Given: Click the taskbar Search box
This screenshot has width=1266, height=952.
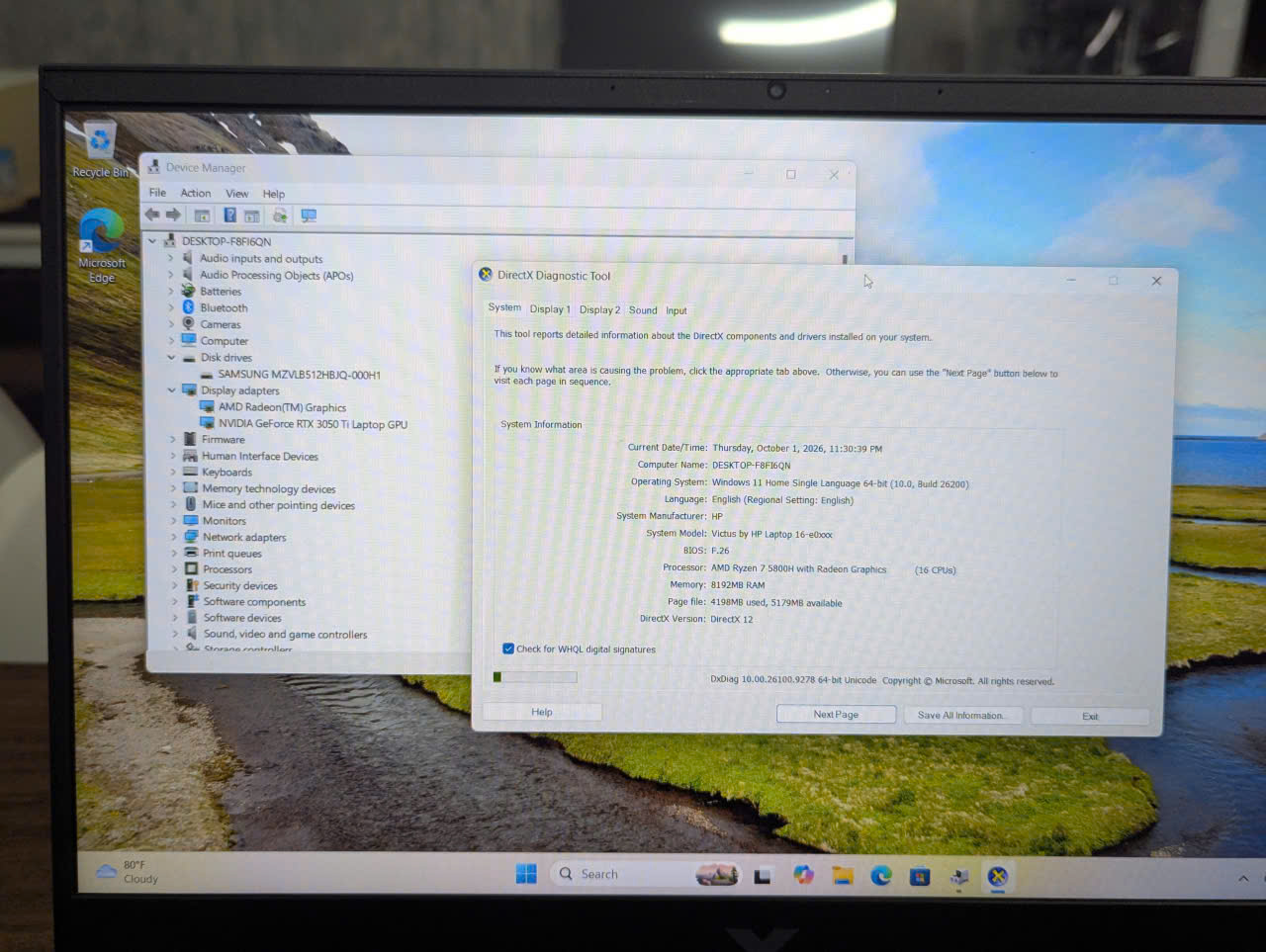Looking at the screenshot, I should pyautogui.click(x=644, y=874).
